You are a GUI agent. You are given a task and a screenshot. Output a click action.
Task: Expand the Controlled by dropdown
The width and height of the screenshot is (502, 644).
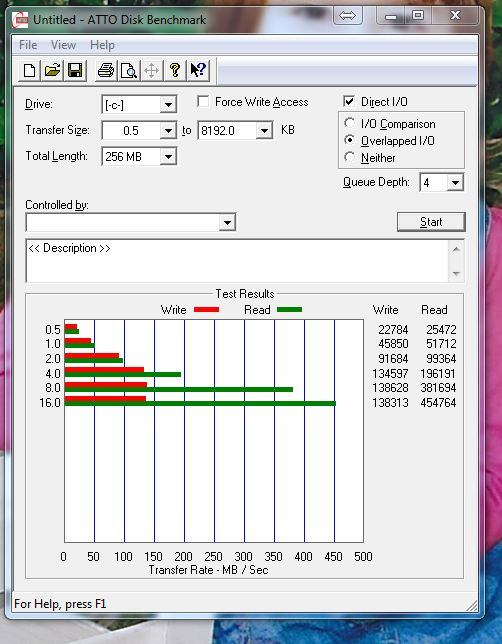click(227, 222)
